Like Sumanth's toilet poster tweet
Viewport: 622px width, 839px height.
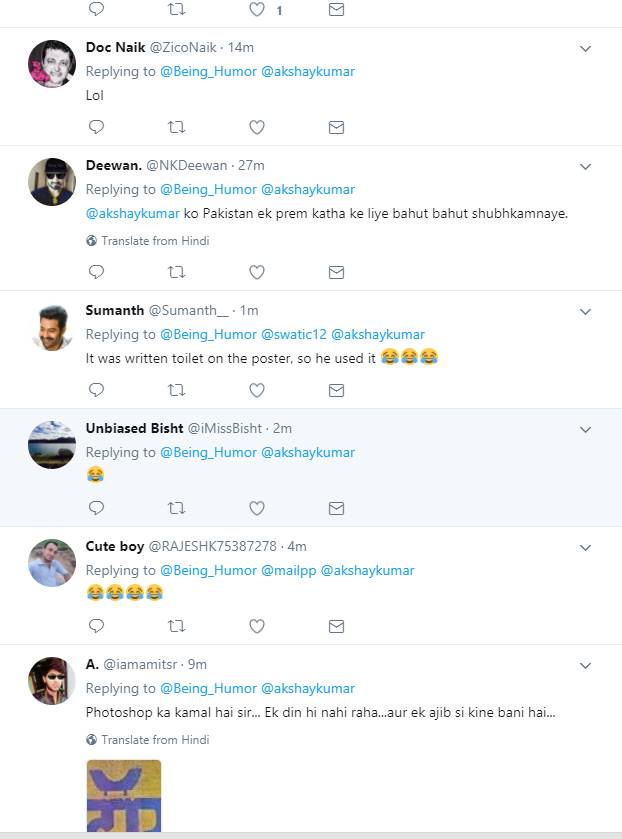pos(256,390)
